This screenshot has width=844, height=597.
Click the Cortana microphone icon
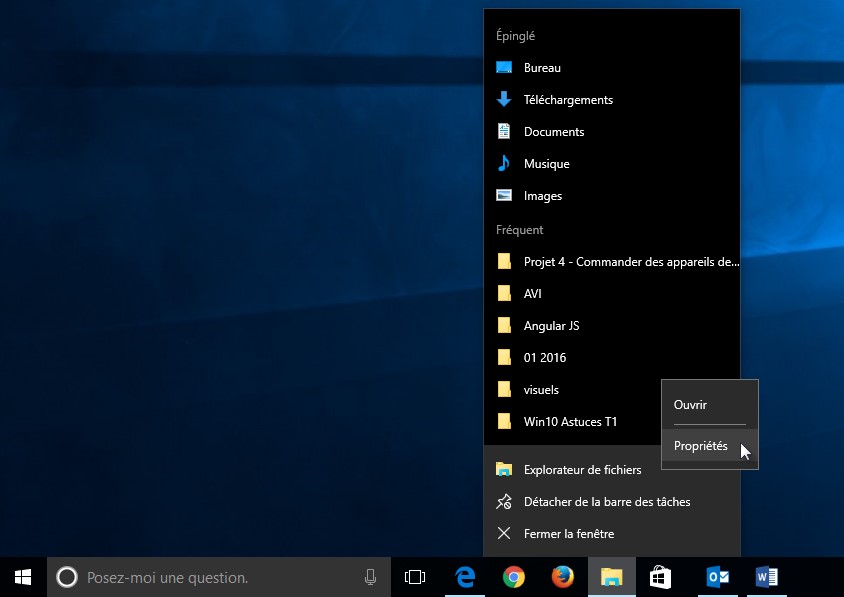coord(370,577)
